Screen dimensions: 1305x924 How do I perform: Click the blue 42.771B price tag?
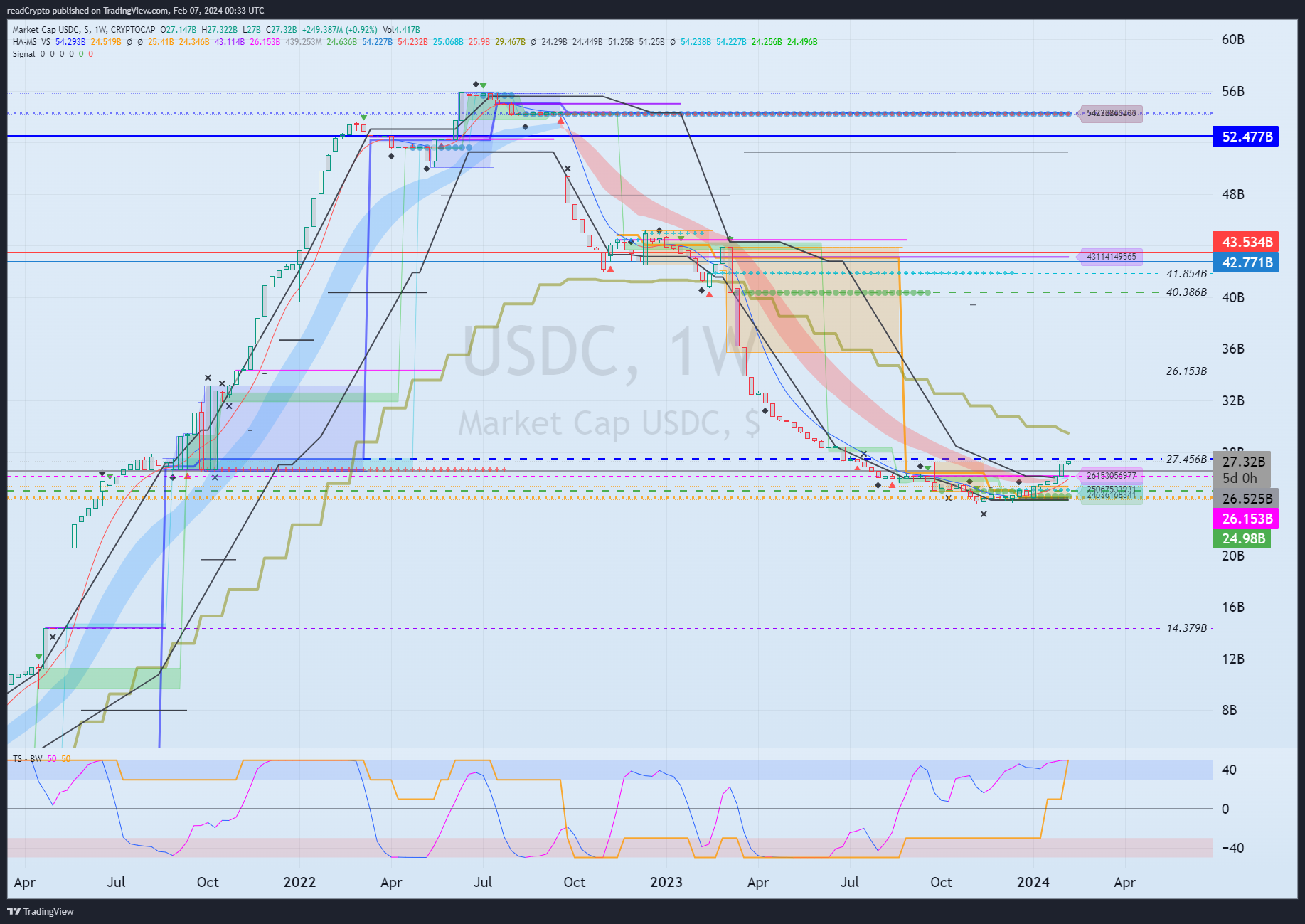click(1245, 262)
